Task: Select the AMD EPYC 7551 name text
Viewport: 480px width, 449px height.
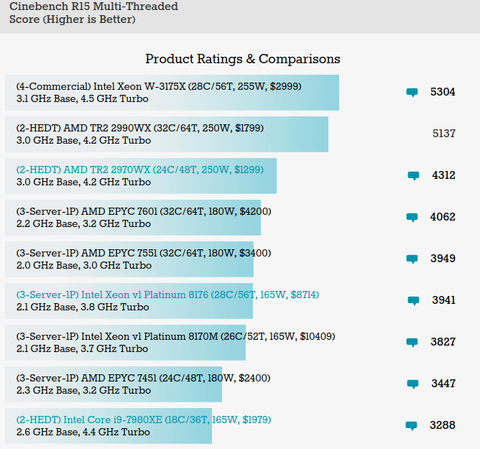Action: pyautogui.click(x=144, y=253)
